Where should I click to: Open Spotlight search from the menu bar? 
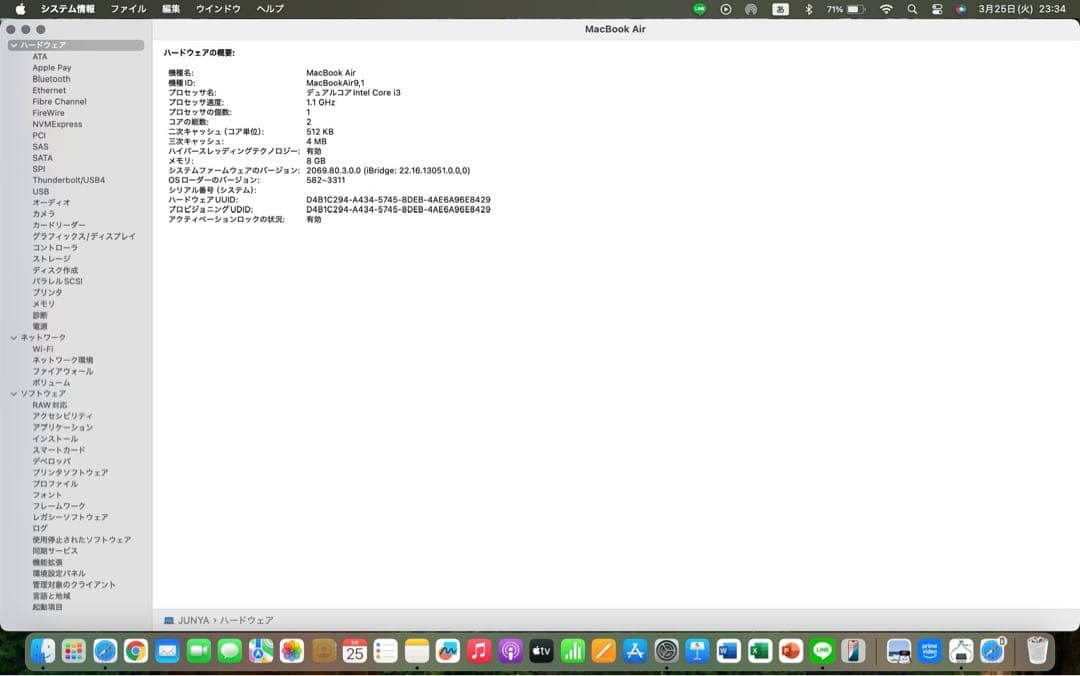click(912, 8)
